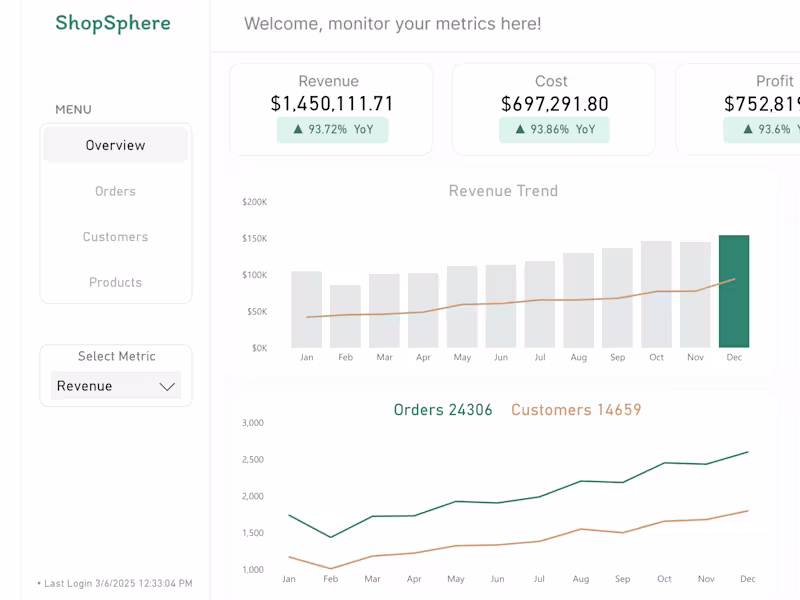Click the January bar in Revenue Trend
Image resolution: width=800 pixels, height=600 pixels.
(x=306, y=310)
